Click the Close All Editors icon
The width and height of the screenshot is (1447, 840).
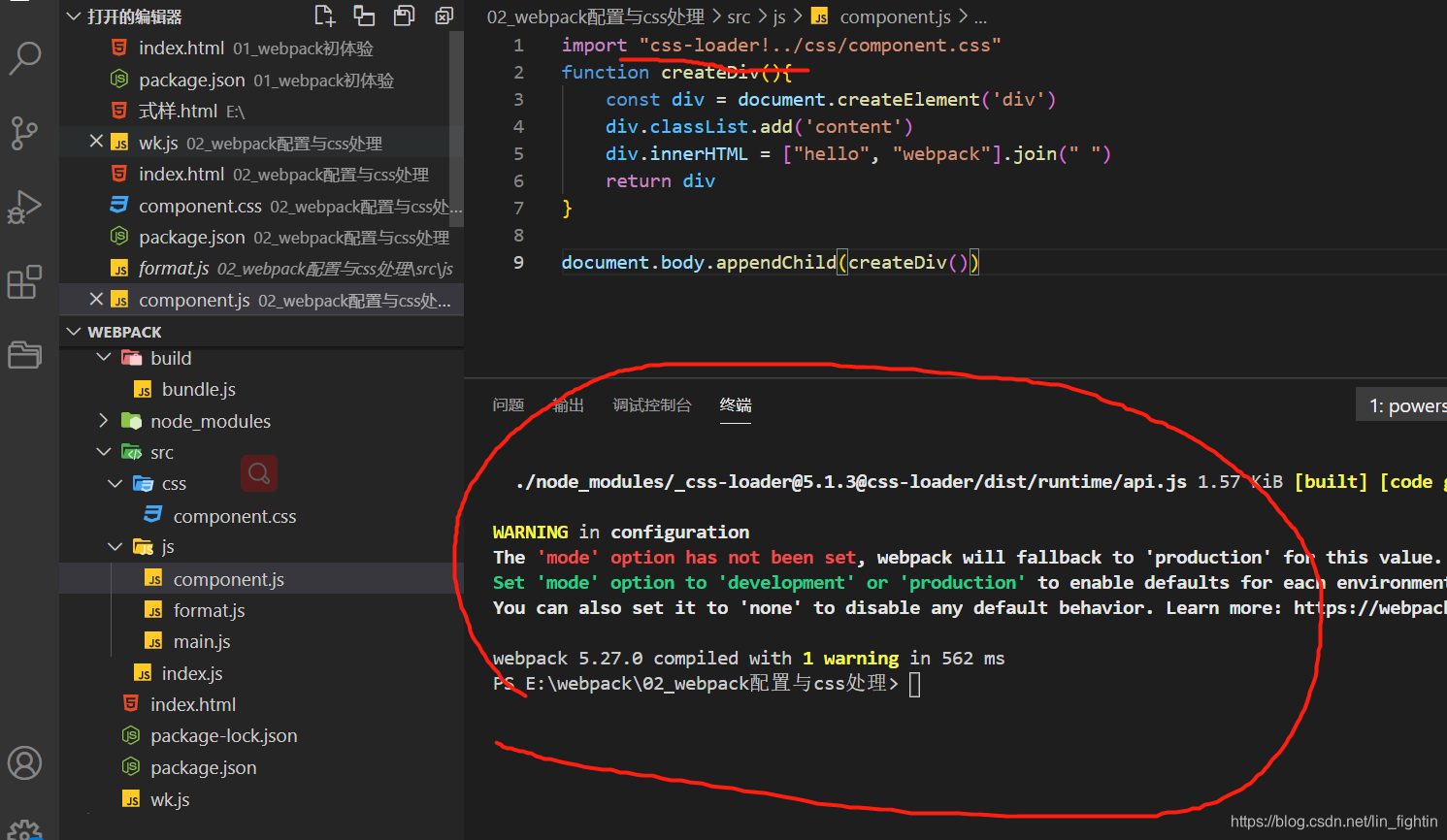[444, 16]
